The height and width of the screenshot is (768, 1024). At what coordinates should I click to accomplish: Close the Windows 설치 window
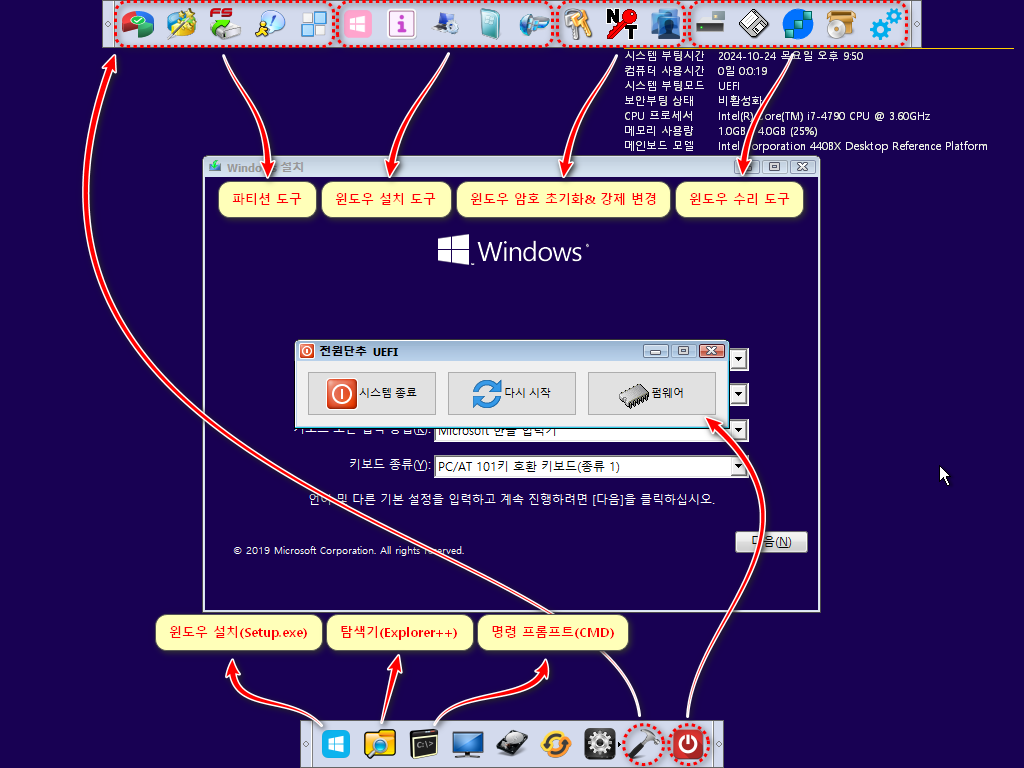click(803, 167)
